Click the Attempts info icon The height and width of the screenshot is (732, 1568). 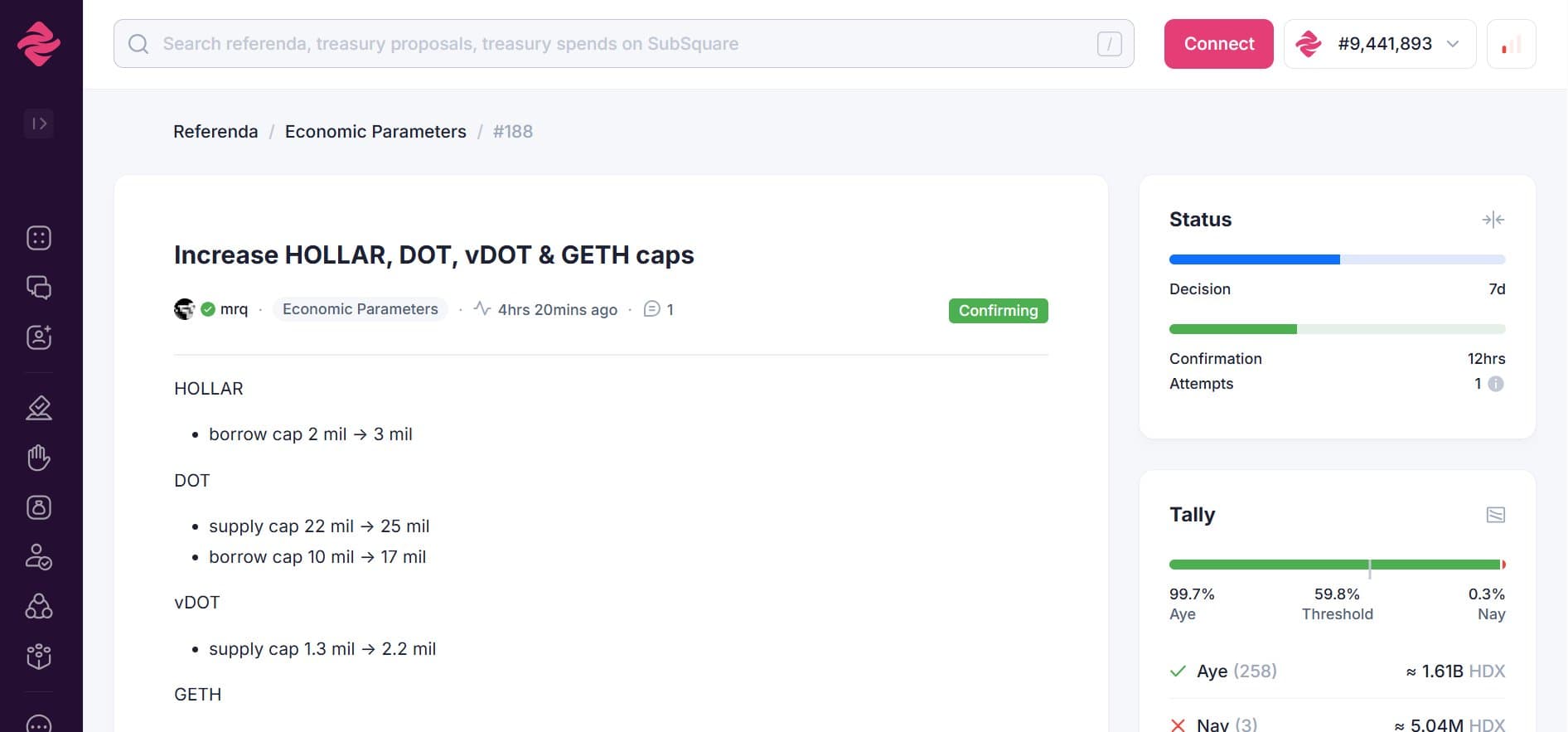[1495, 384]
